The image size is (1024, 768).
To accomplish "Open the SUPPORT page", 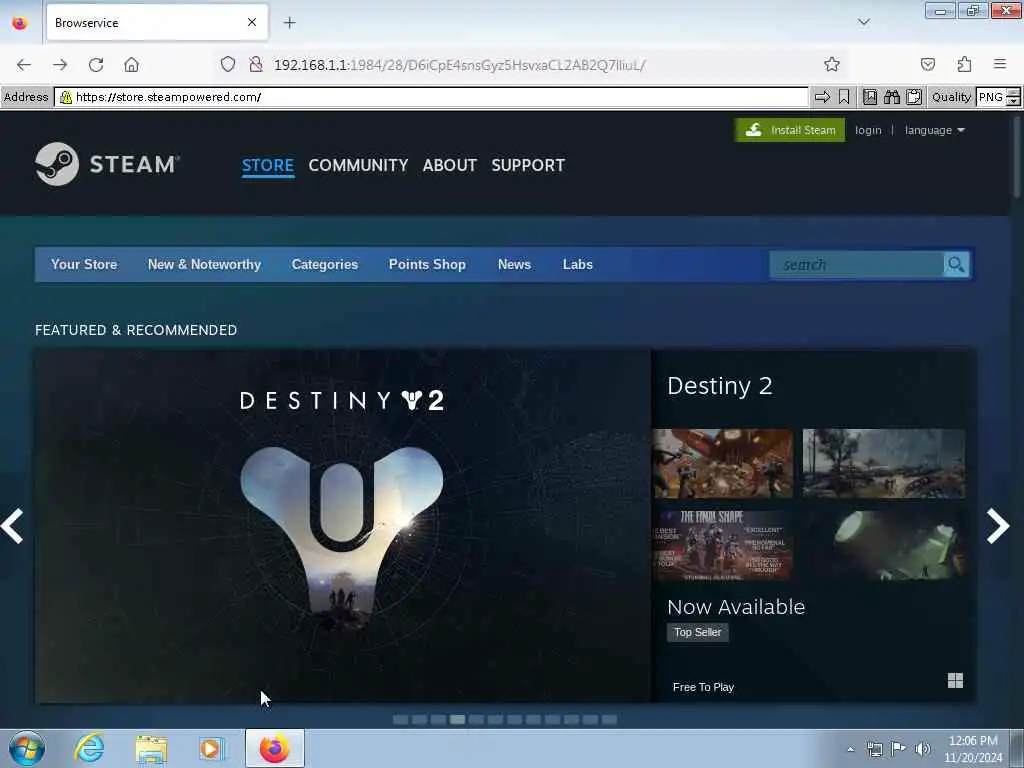I will point(528,165).
